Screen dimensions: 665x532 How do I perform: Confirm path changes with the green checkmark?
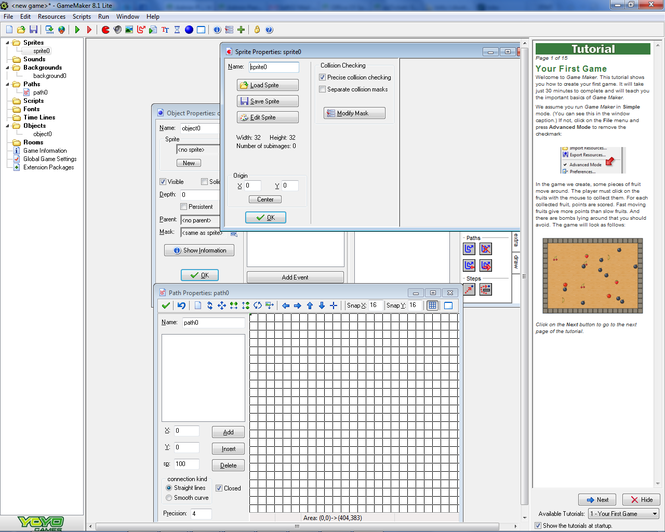(x=166, y=305)
